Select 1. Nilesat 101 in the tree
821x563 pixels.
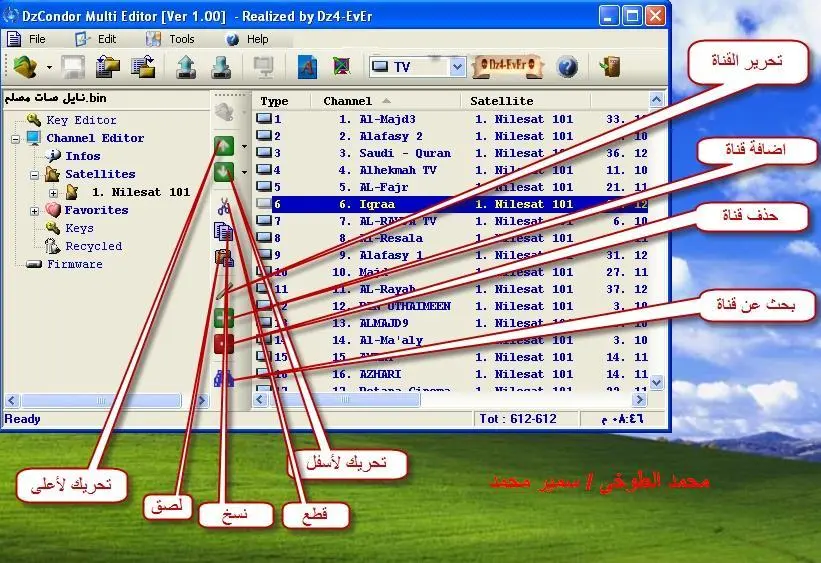pyautogui.click(x=140, y=192)
